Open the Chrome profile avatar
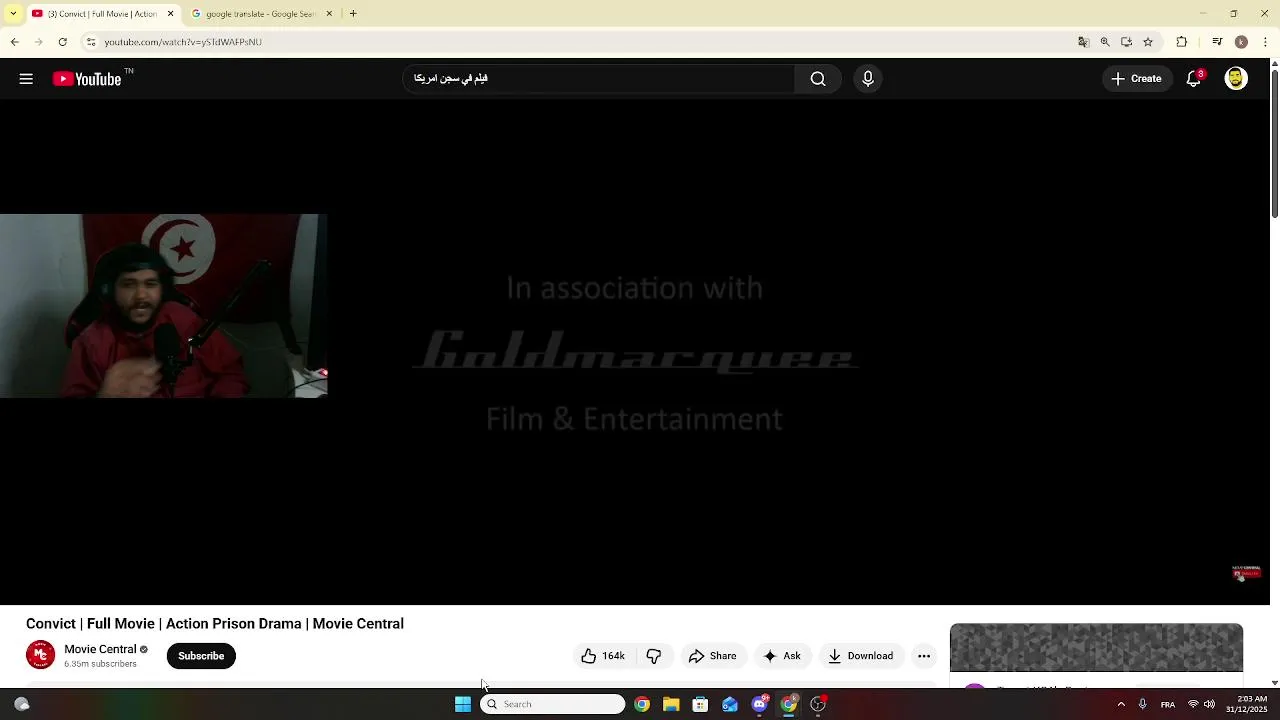1280x720 pixels. pyautogui.click(x=1241, y=42)
